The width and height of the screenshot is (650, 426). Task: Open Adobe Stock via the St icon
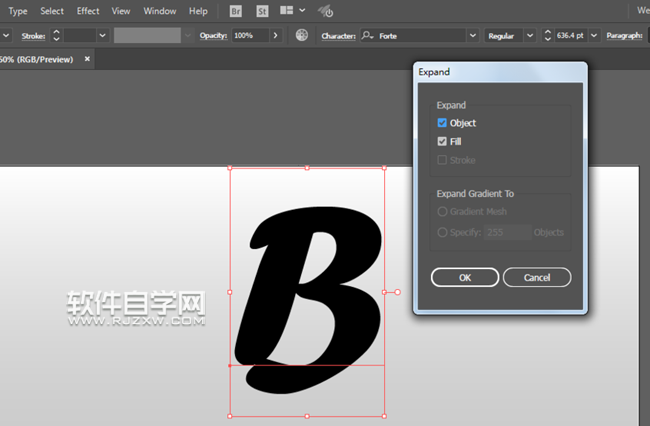click(262, 11)
